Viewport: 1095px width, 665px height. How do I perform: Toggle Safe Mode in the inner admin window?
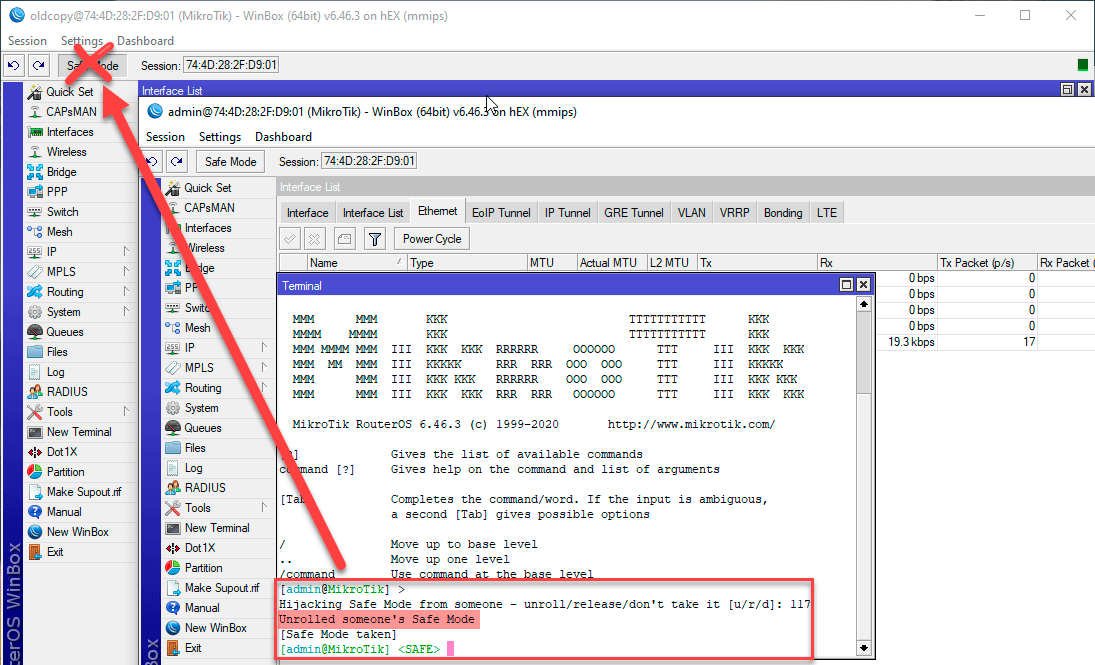tap(230, 161)
